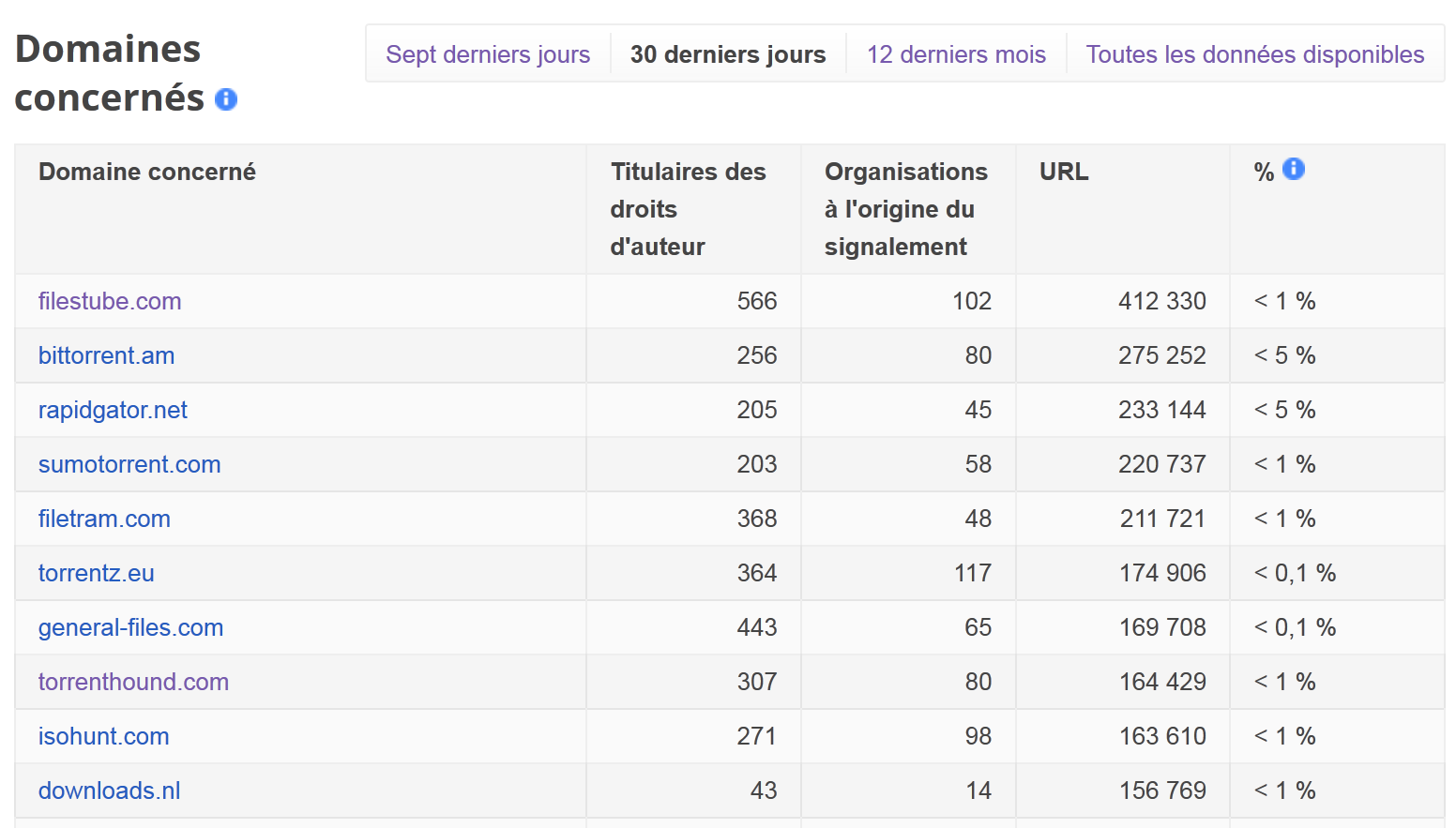Click rights holders value 43 for downloads.nl

(764, 790)
